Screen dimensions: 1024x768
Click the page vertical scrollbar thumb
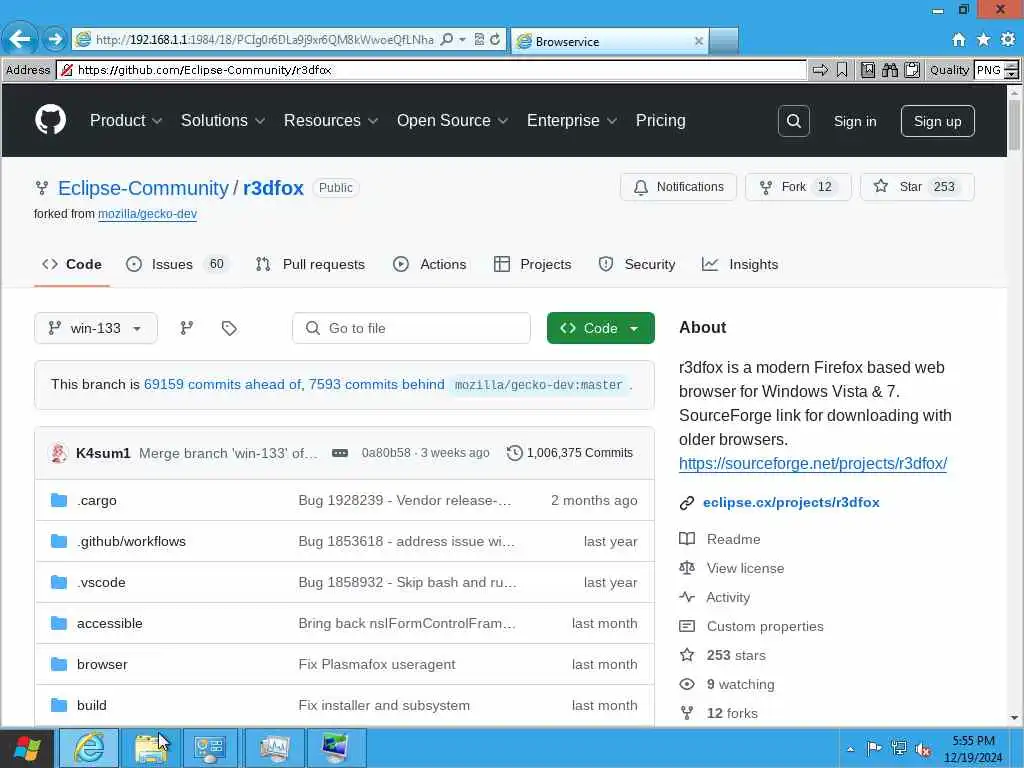(x=1014, y=125)
